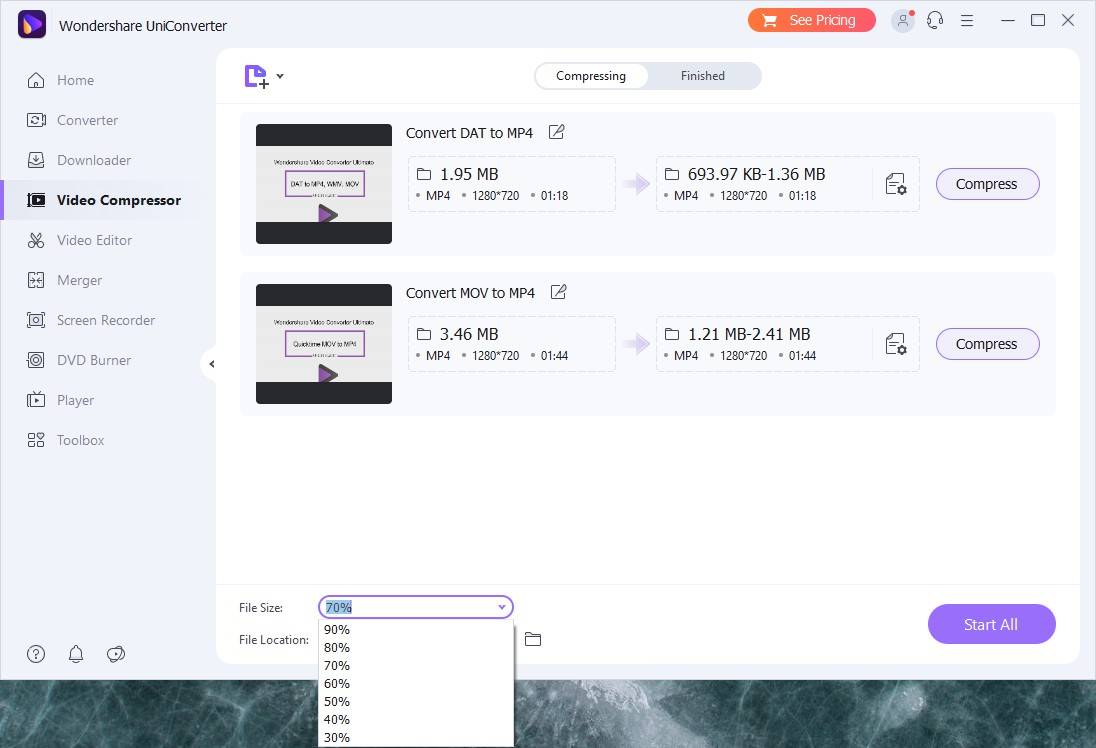Choose 70% from File Size list
The width and height of the screenshot is (1096, 748).
(415, 666)
